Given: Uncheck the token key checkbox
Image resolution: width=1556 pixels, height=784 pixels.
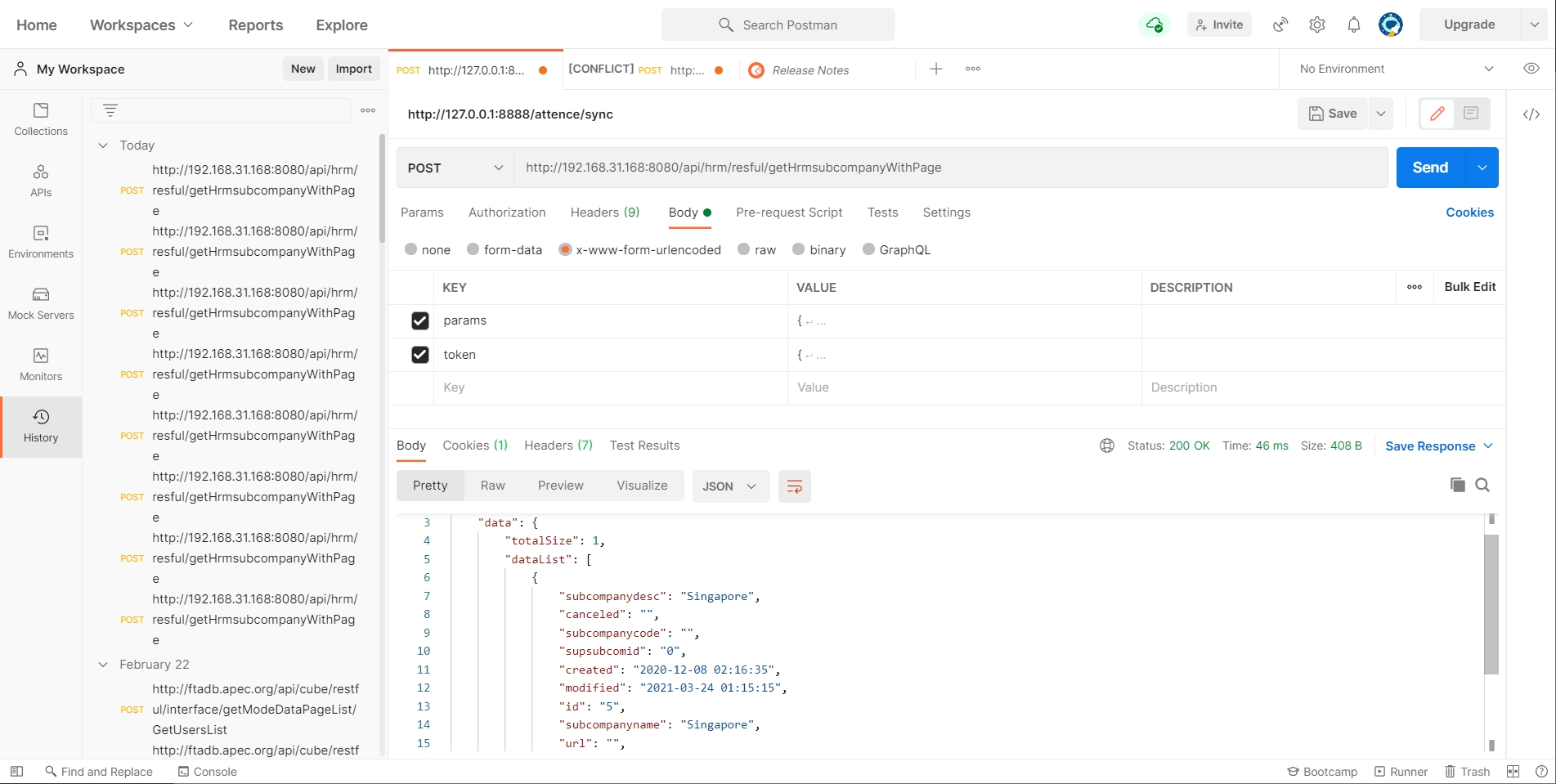Looking at the screenshot, I should (x=419, y=355).
